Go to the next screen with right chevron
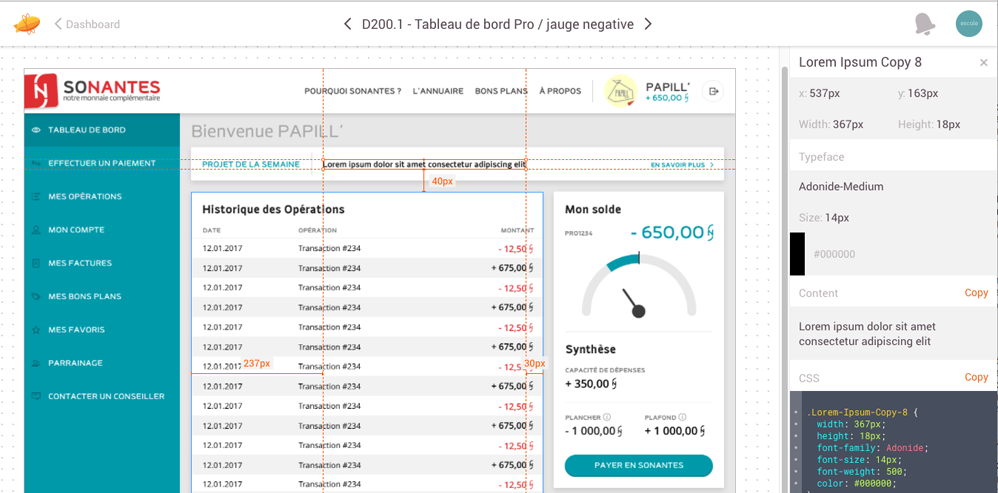 tap(647, 24)
